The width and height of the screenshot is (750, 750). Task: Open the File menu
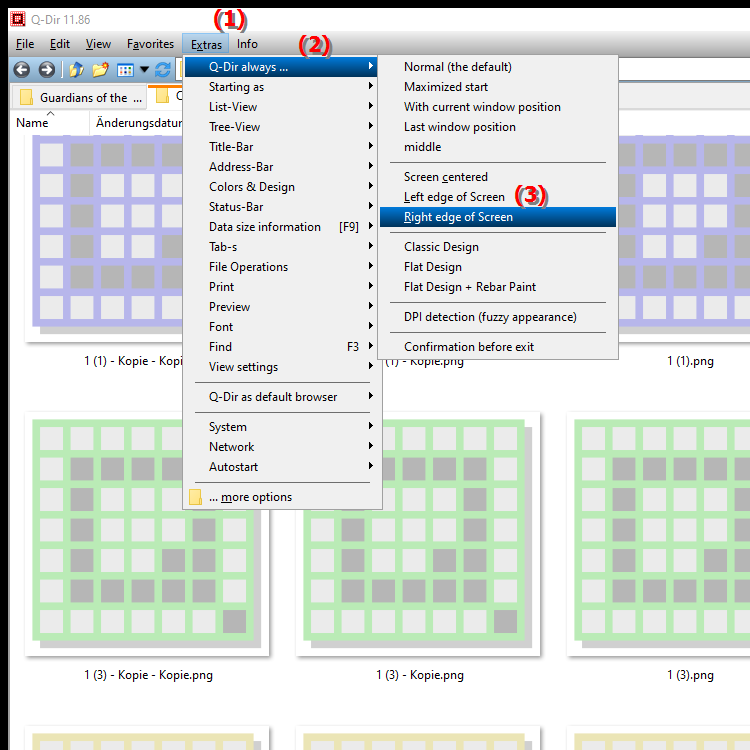25,44
